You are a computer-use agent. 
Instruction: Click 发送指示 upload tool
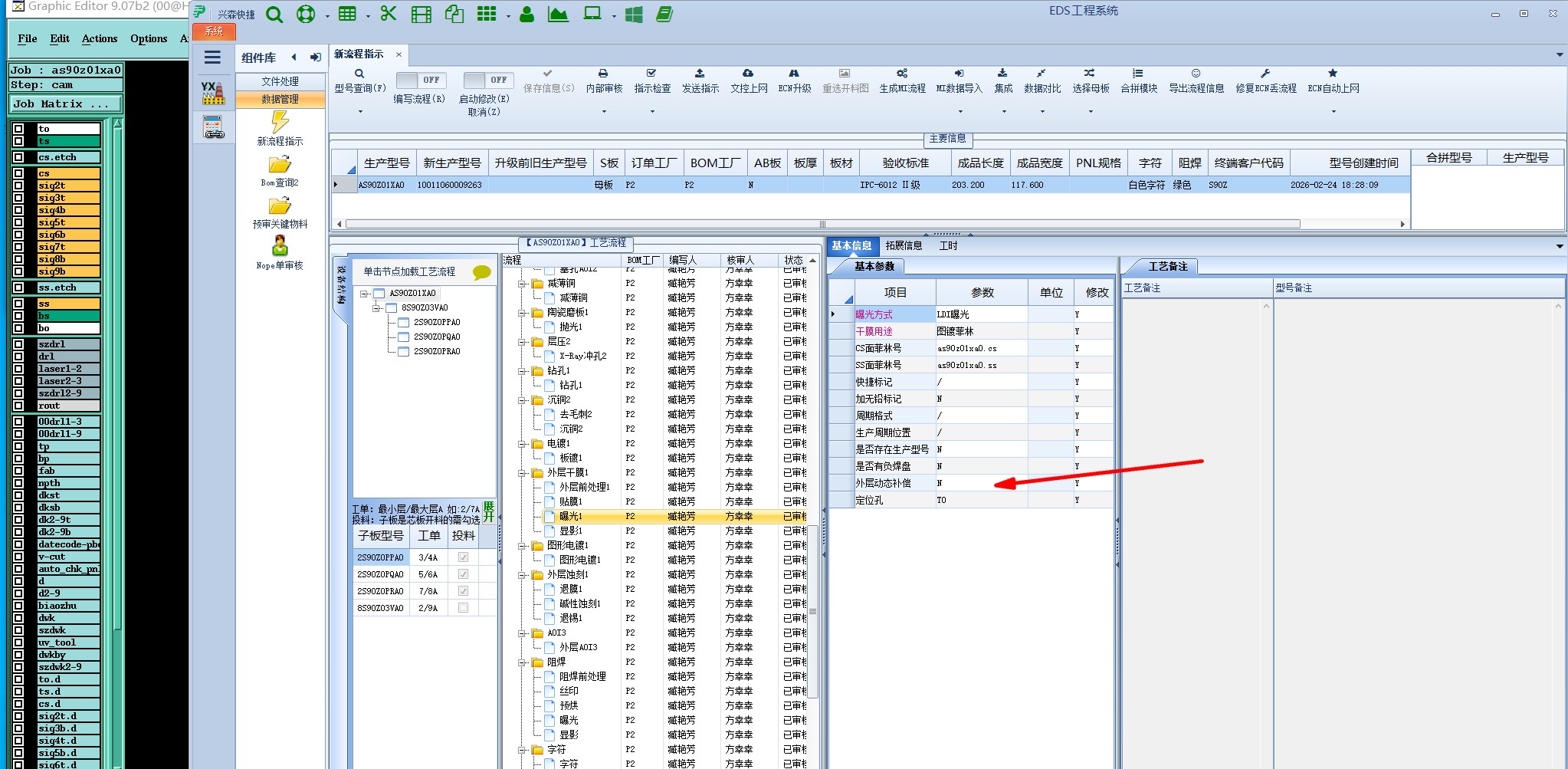(x=700, y=81)
